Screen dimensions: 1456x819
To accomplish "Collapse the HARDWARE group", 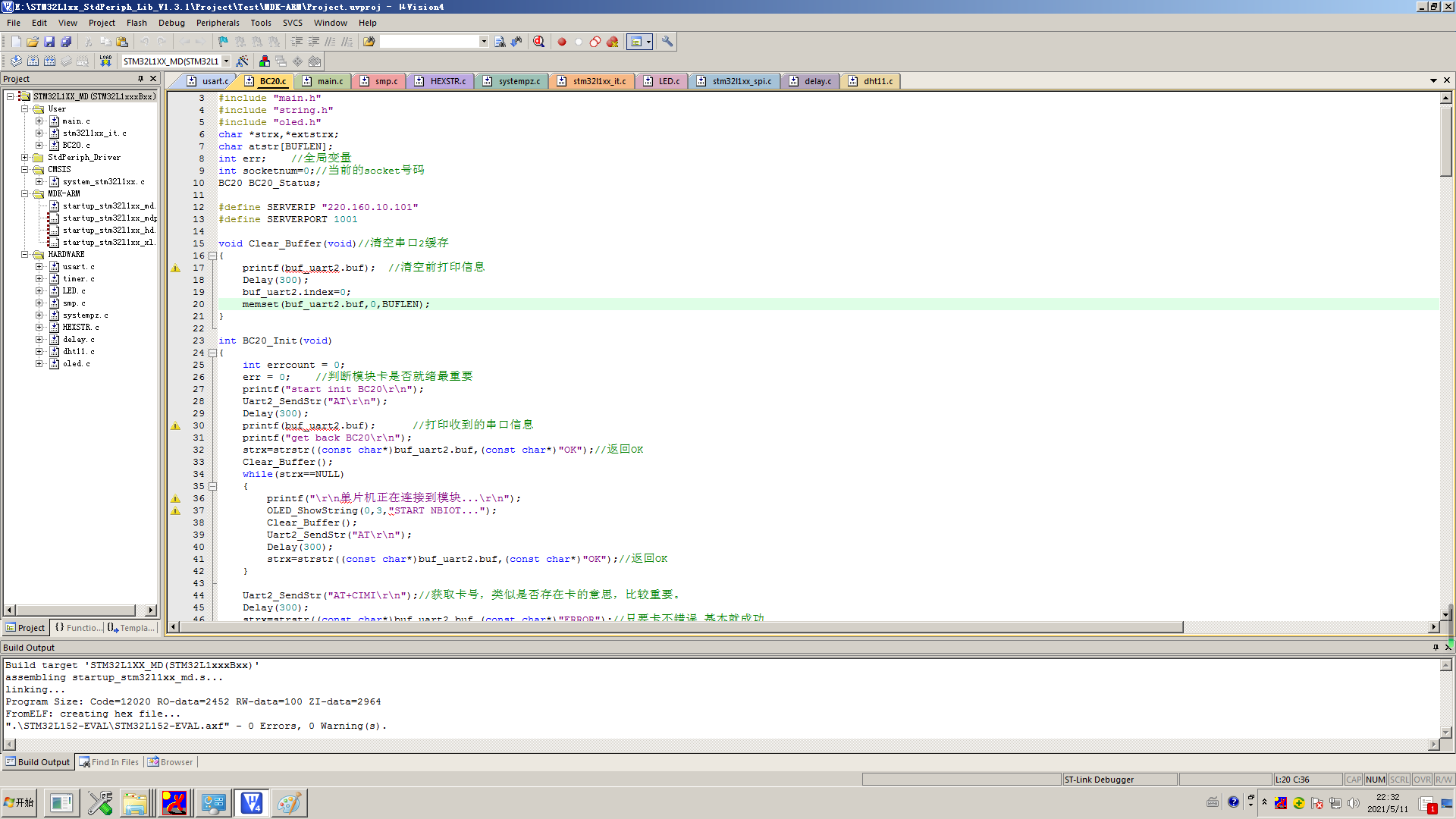I will pyautogui.click(x=24, y=255).
